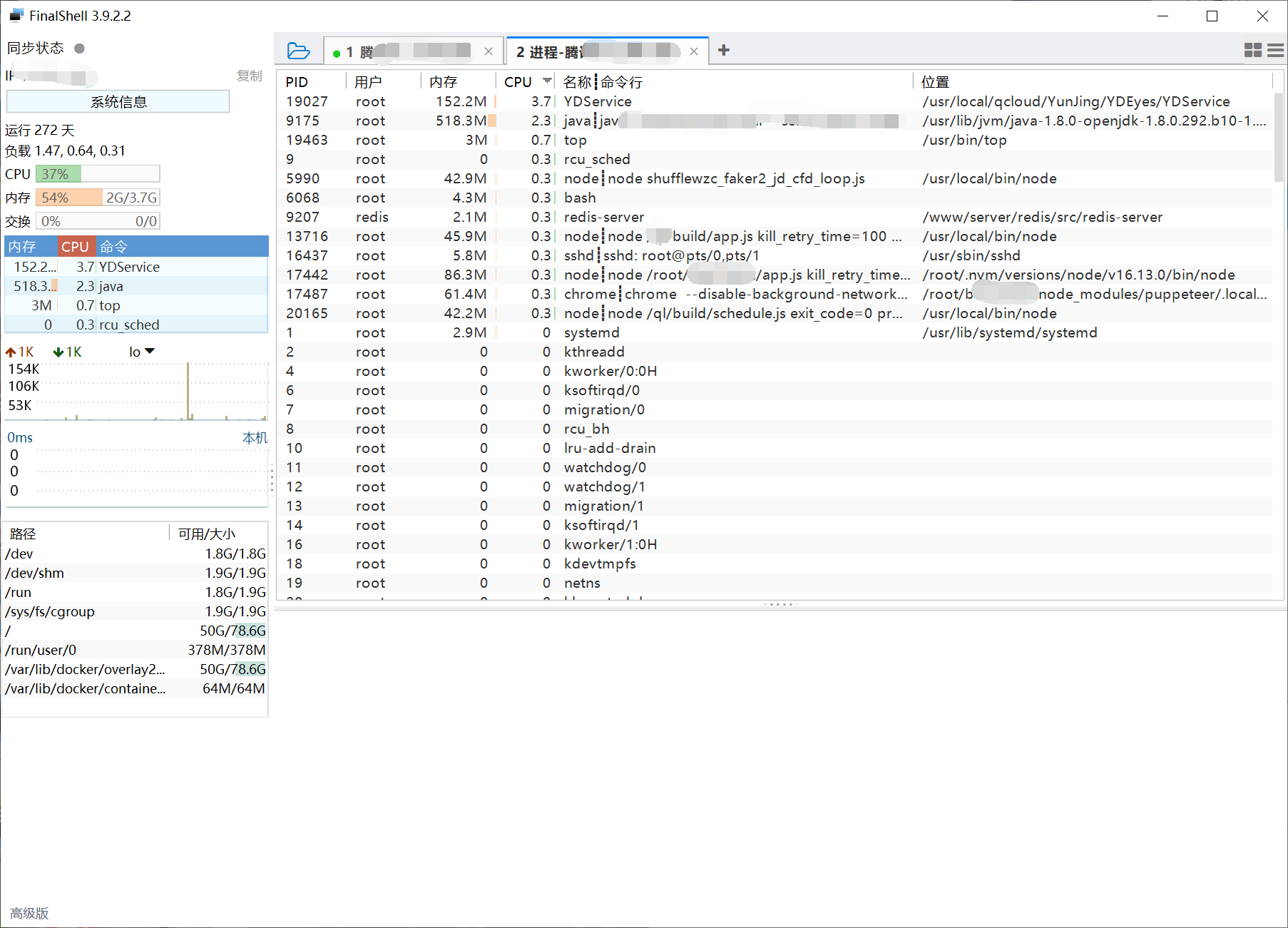Image resolution: width=1288 pixels, height=928 pixels.
Task: Click the orange upload speed arrow icon
Action: coord(12,351)
